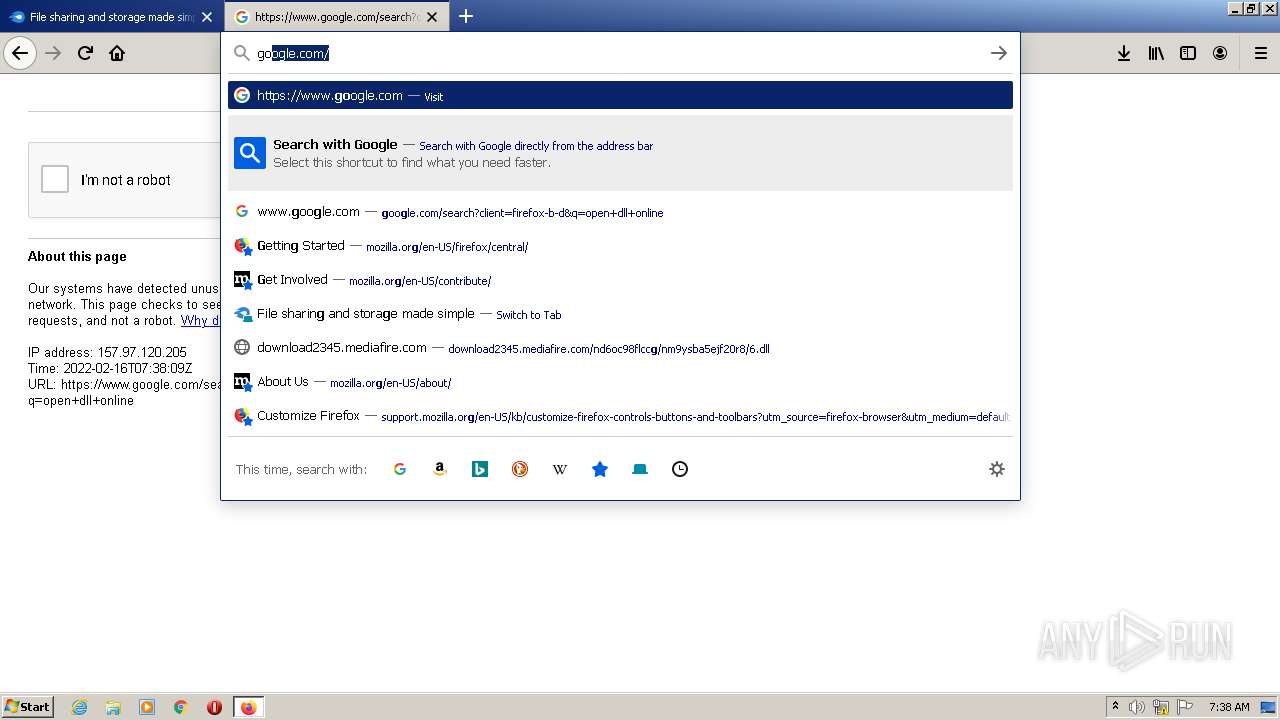The height and width of the screenshot is (720, 1280).
Task: Switch to tab File sharing suggestion
Action: coord(620,314)
